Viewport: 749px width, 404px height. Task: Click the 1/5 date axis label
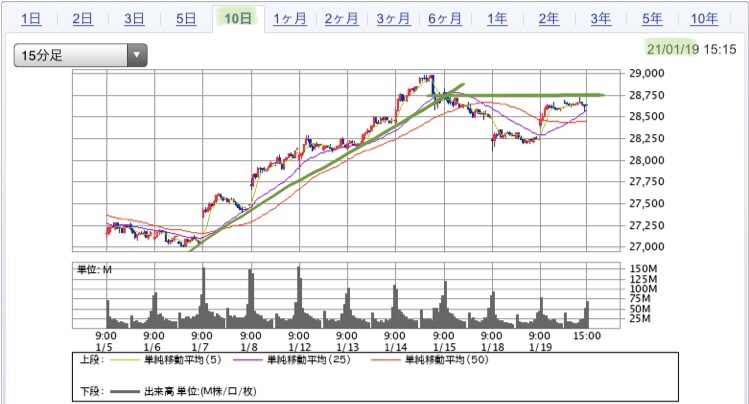coord(105,347)
